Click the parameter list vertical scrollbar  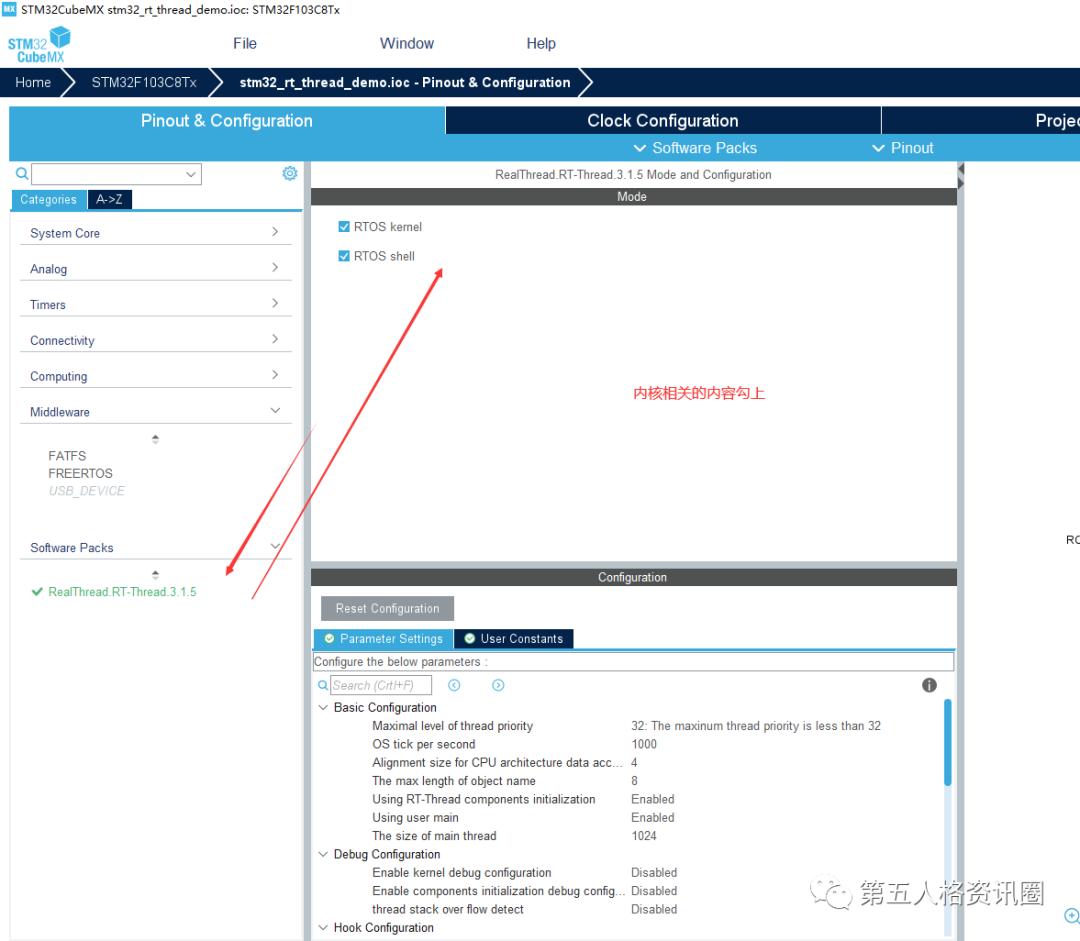click(x=948, y=744)
